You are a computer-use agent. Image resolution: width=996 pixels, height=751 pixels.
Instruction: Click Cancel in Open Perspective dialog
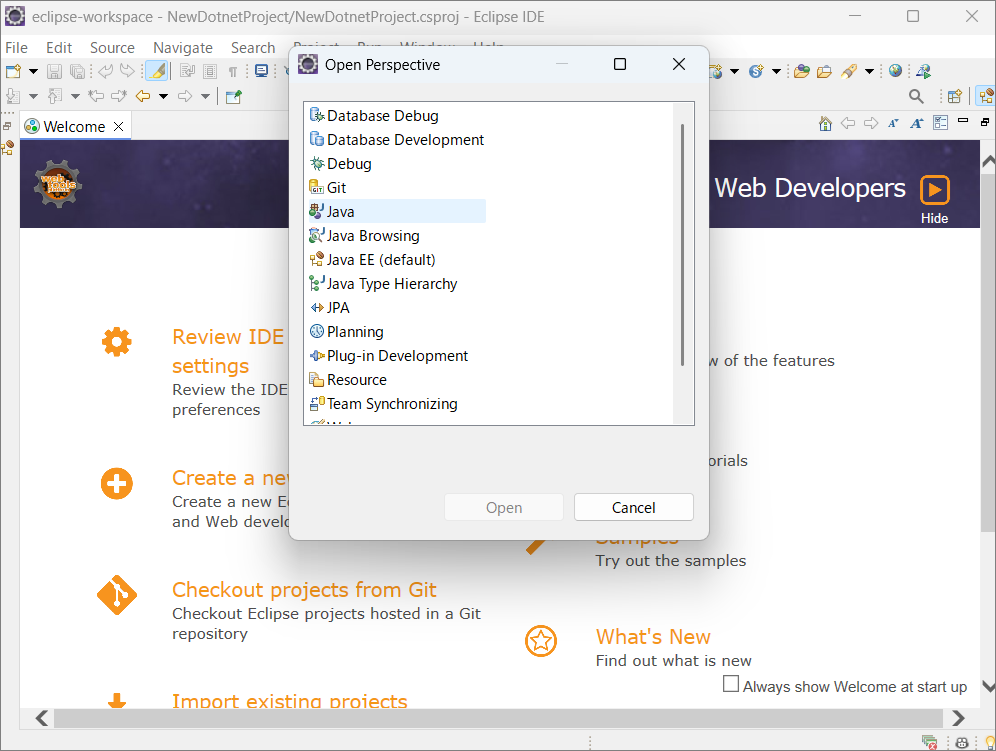[634, 508]
